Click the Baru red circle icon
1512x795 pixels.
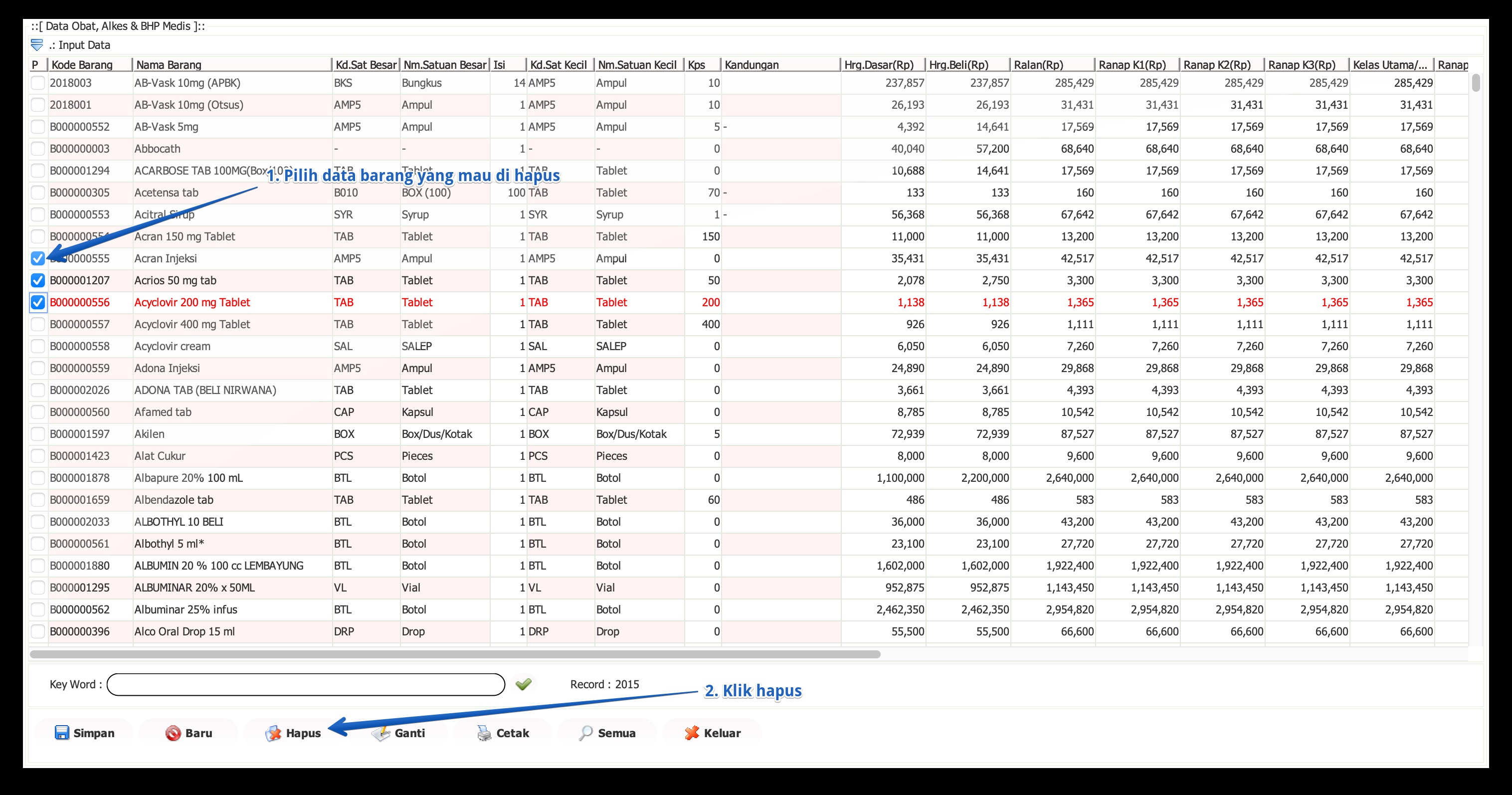click(173, 733)
